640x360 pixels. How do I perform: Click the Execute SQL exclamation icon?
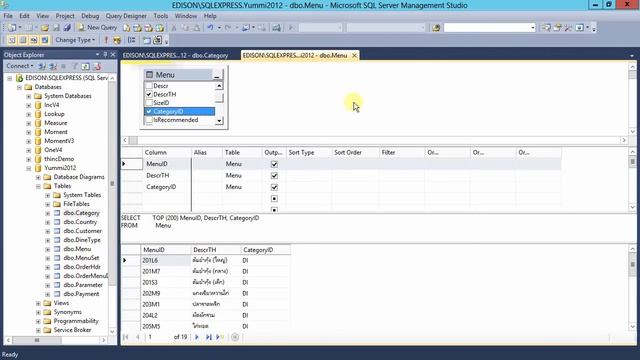coord(106,40)
